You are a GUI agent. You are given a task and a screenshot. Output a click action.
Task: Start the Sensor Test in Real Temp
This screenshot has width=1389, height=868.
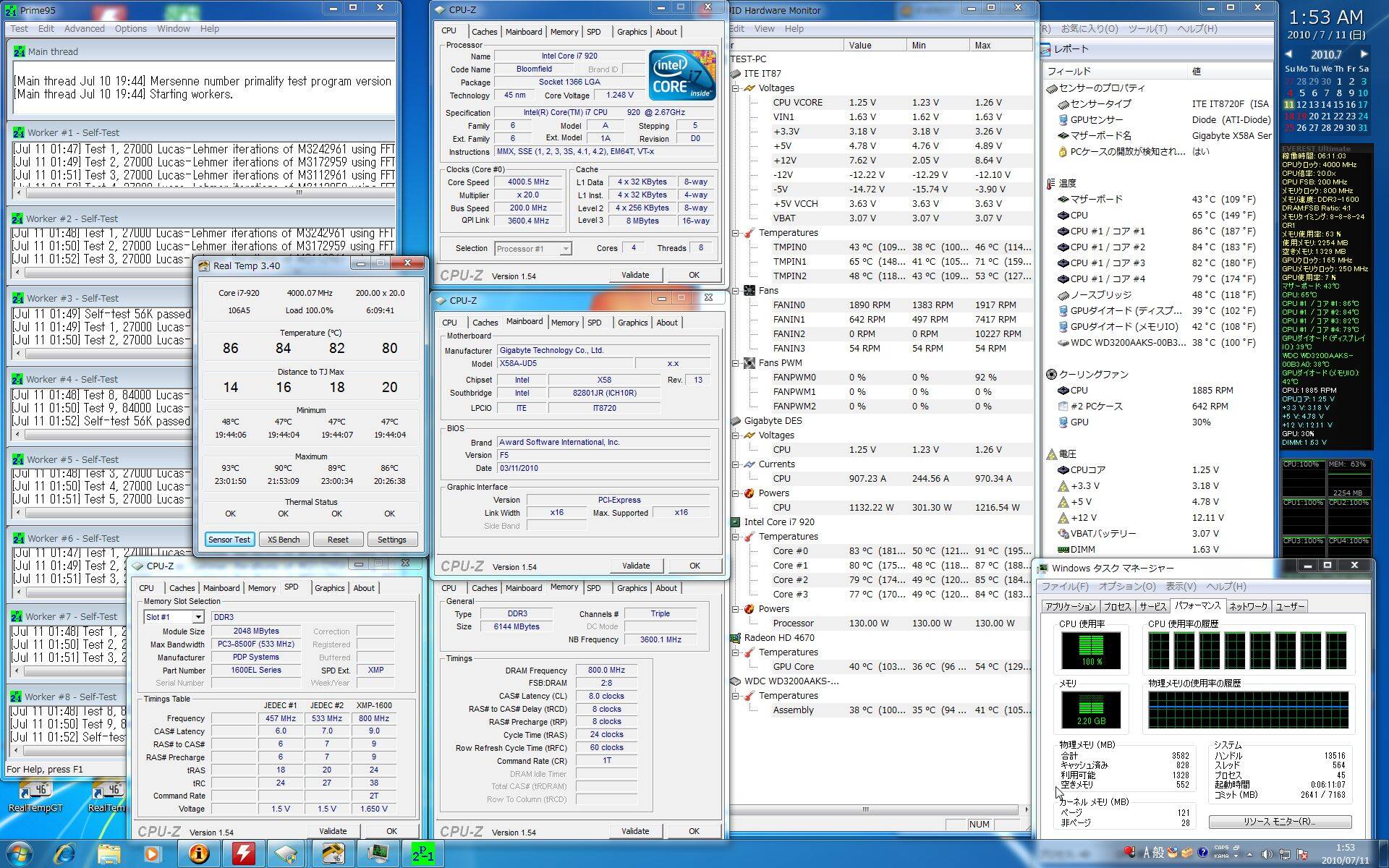[x=229, y=540]
